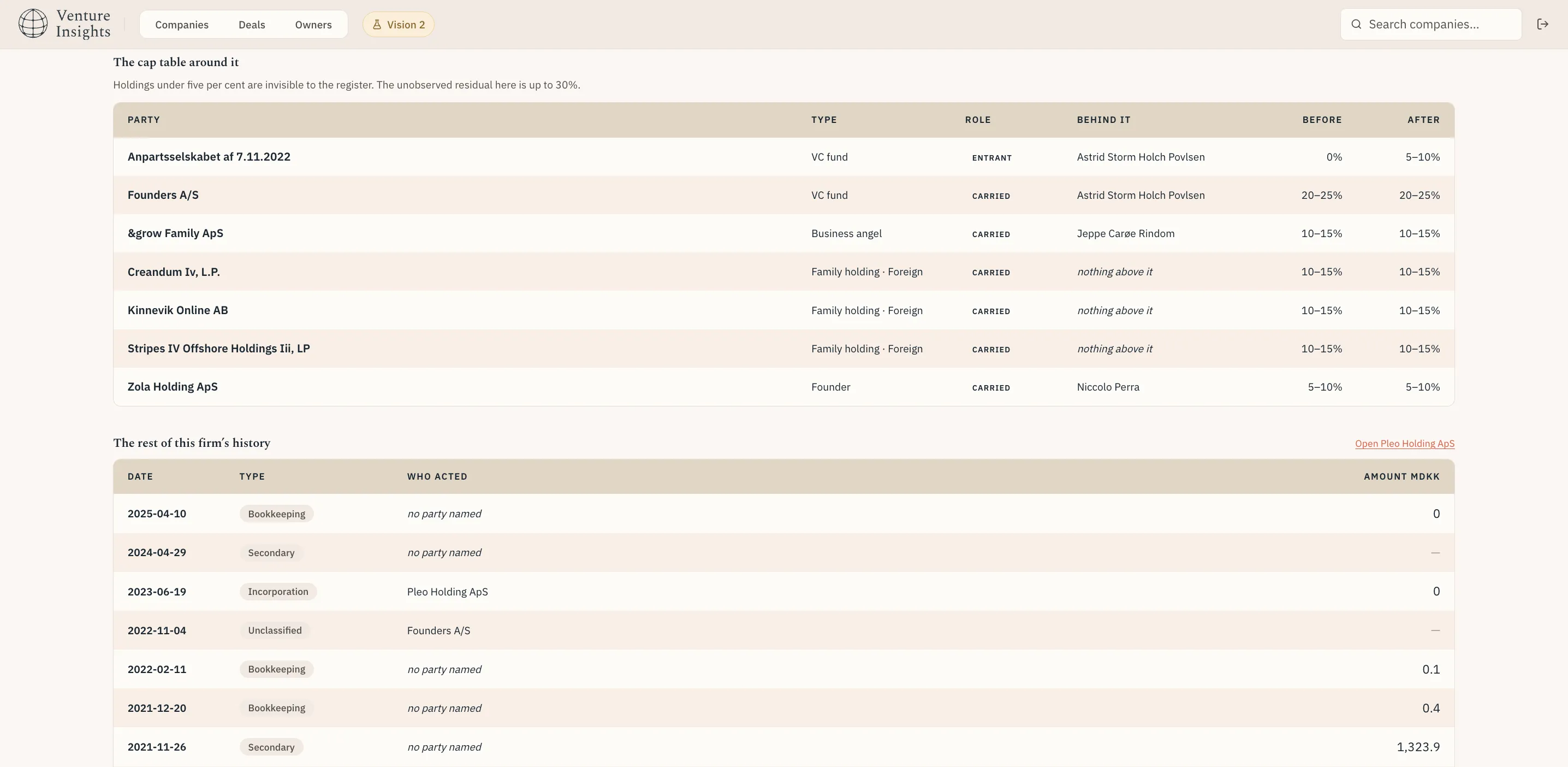Click the flask icon on Vision 2
Viewport: 1568px width, 767px height.
tap(377, 25)
